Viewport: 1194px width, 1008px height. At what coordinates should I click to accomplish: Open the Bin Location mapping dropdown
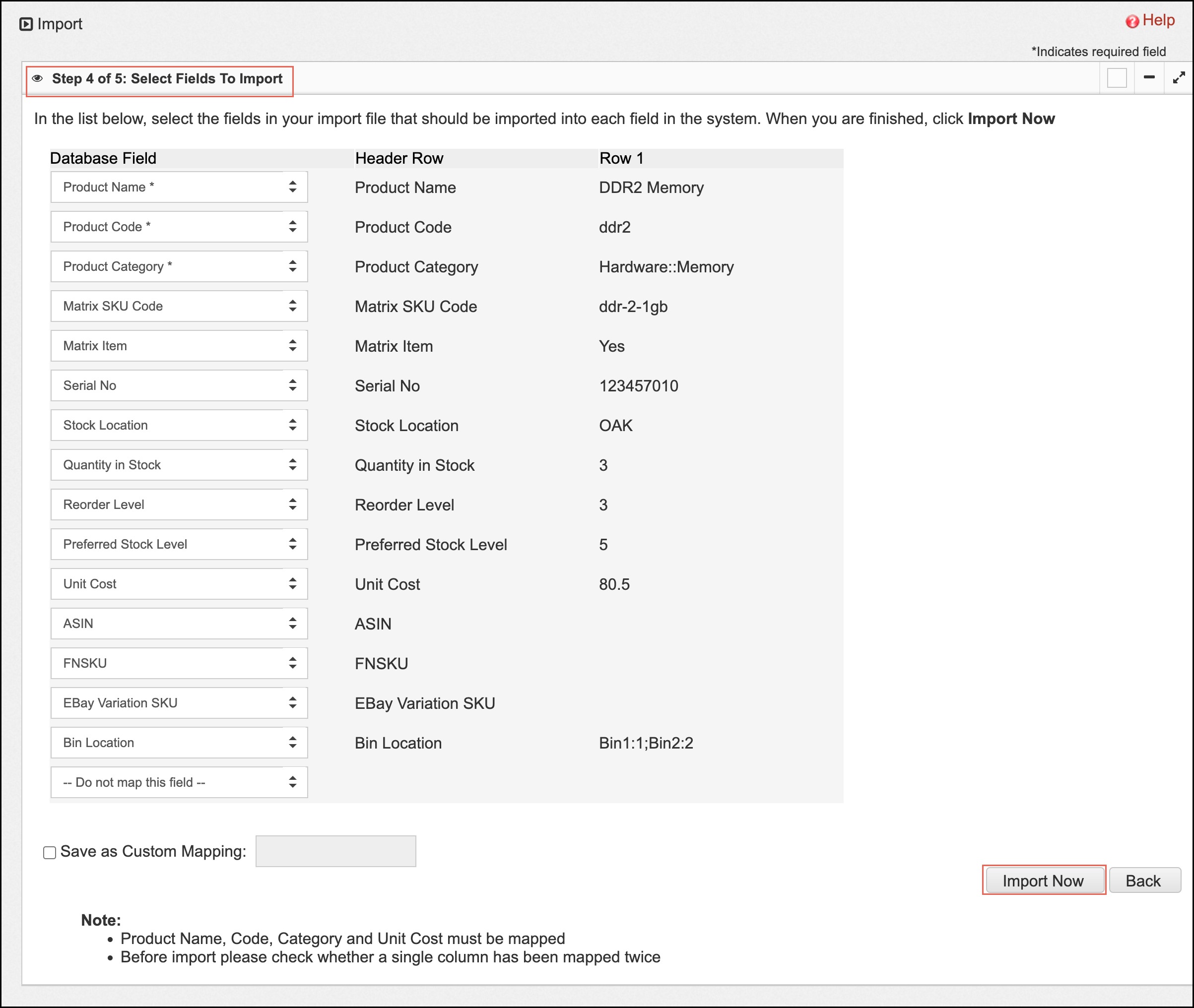(x=178, y=742)
